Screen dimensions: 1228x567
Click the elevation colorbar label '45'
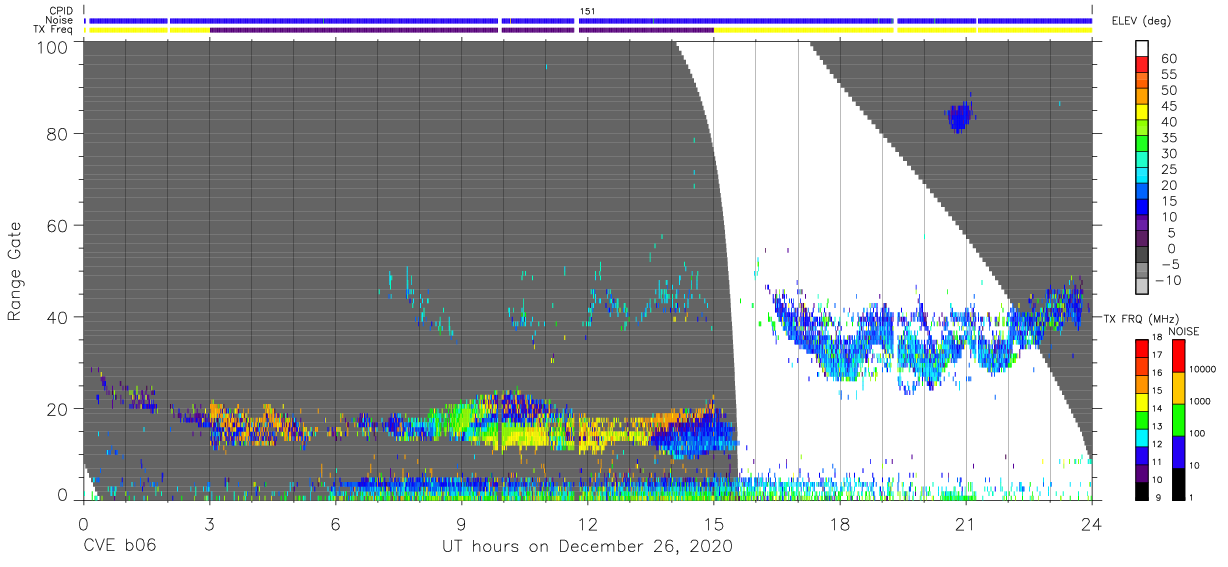pos(1170,106)
